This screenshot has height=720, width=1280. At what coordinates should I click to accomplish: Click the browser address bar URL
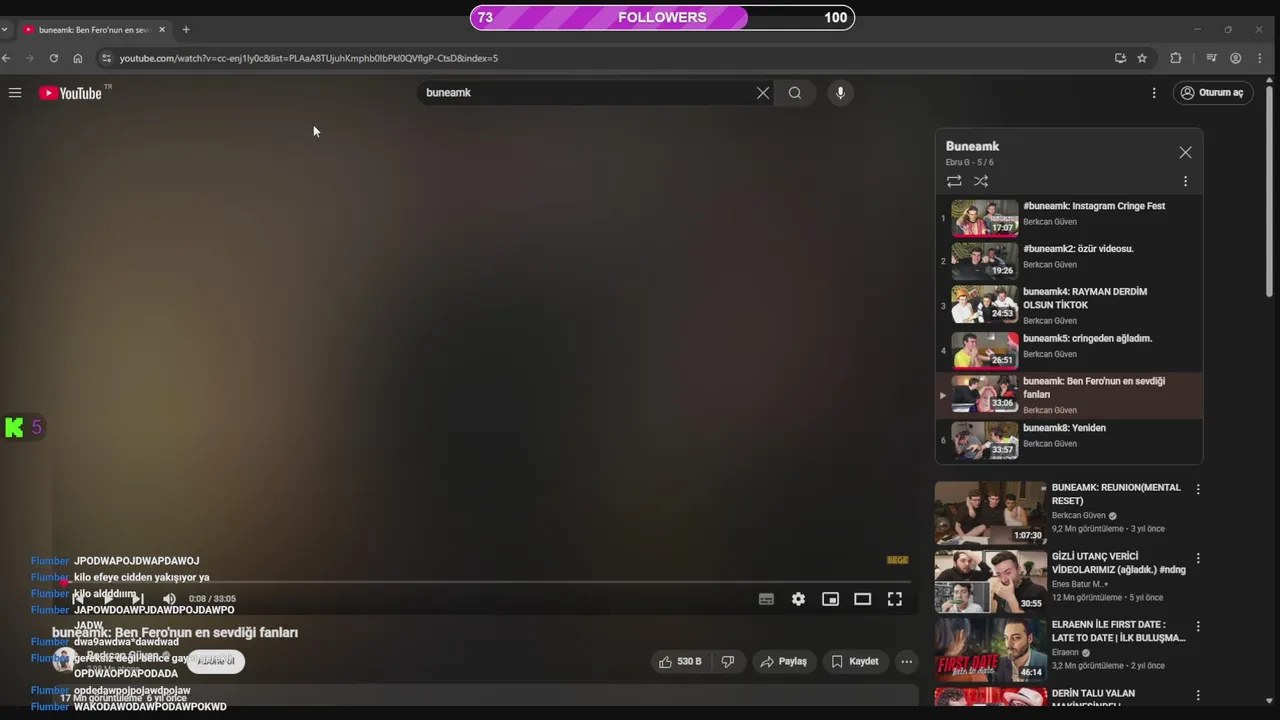click(x=309, y=58)
